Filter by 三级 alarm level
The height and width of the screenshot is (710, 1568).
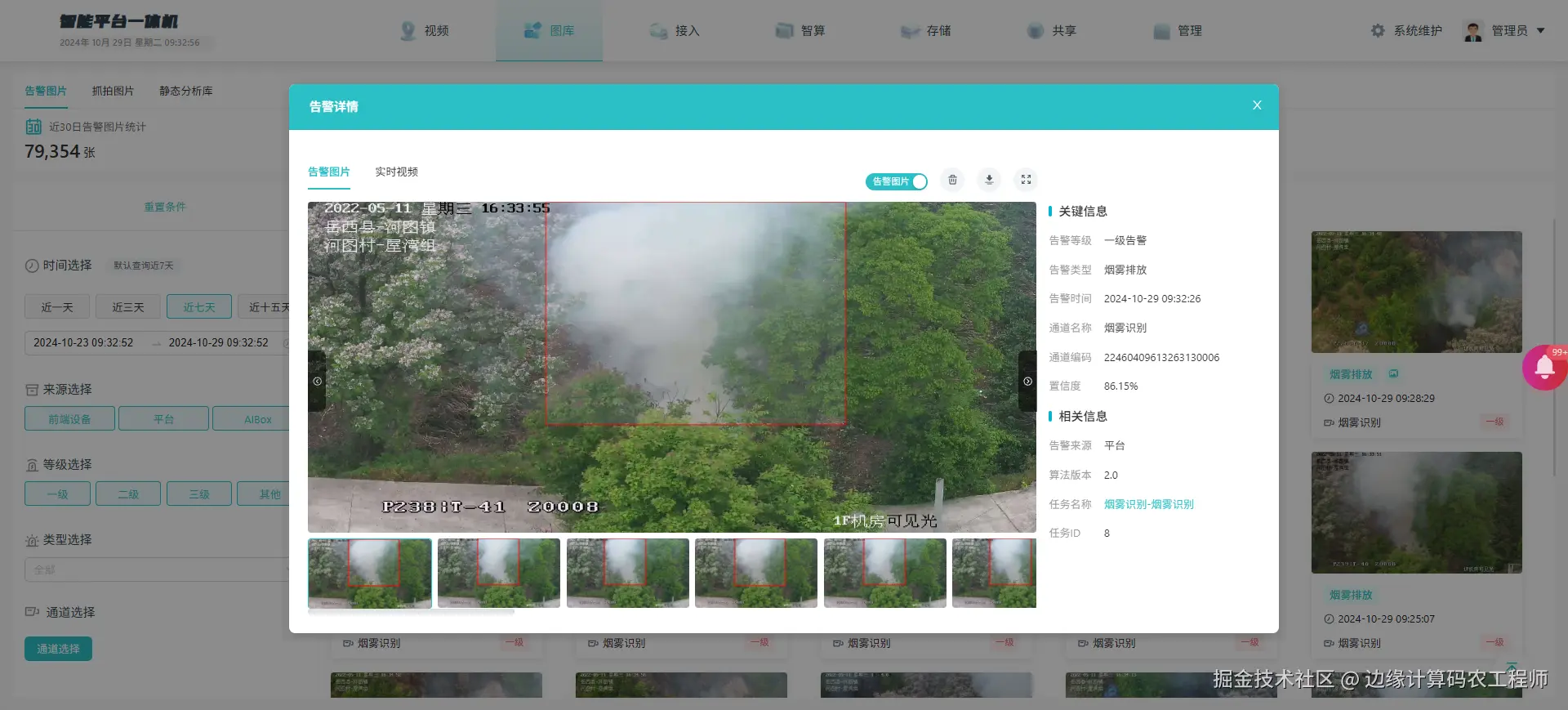pyautogui.click(x=199, y=493)
